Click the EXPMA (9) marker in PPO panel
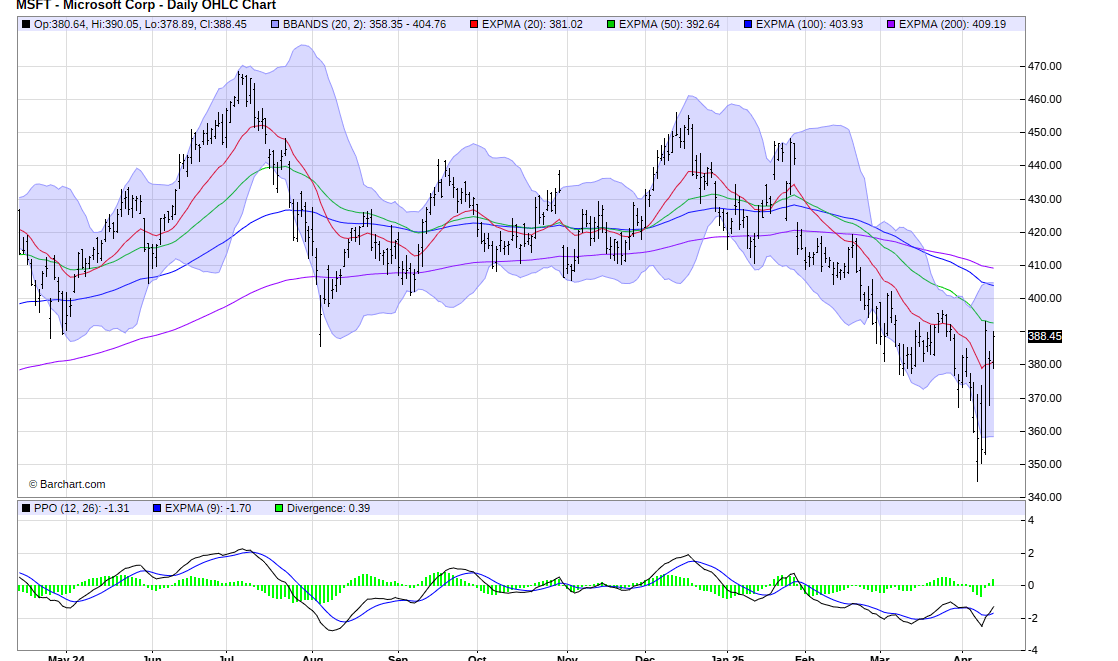The image size is (1118, 661). click(x=158, y=508)
